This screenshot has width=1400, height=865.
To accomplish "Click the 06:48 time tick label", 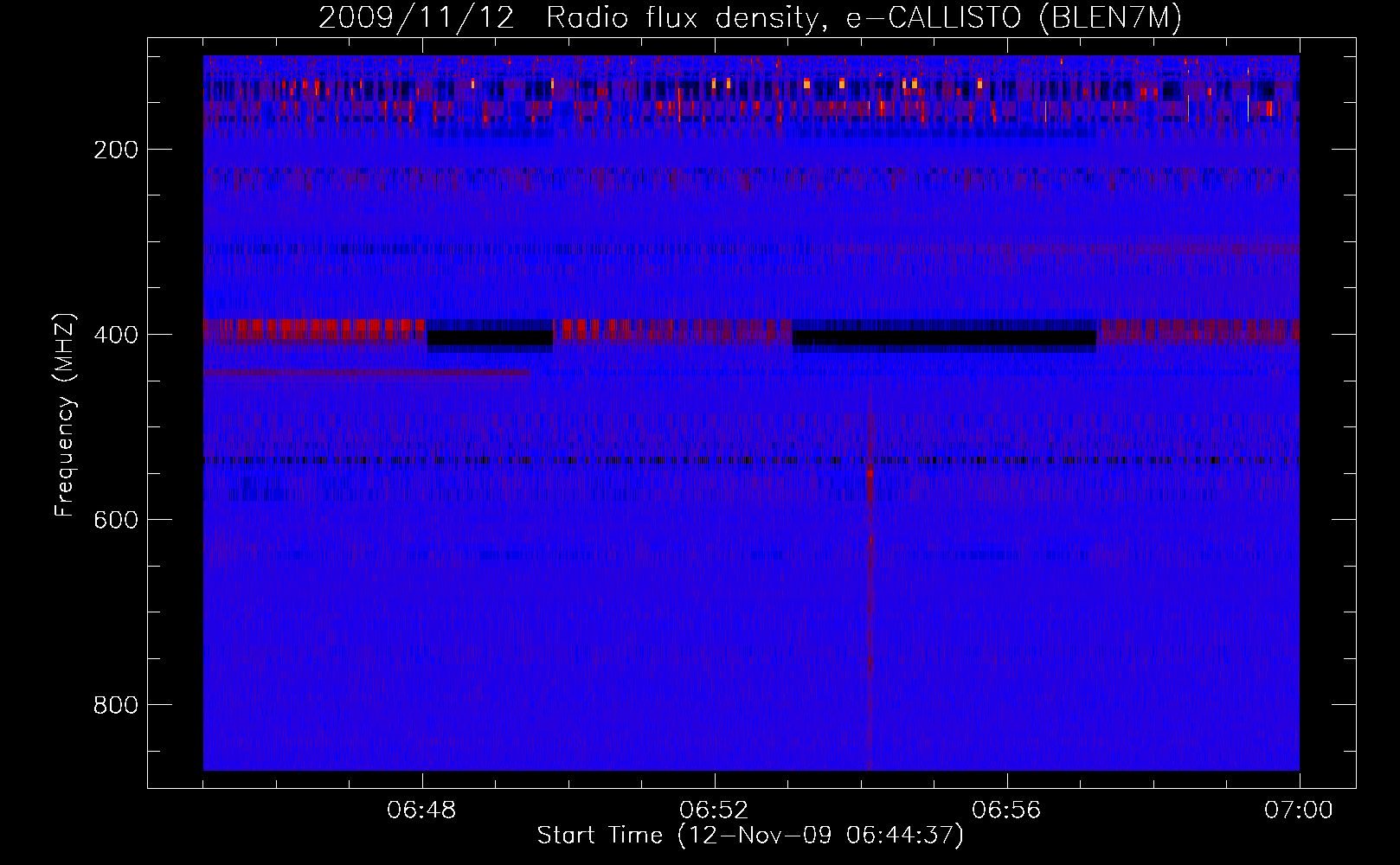I will click(422, 811).
